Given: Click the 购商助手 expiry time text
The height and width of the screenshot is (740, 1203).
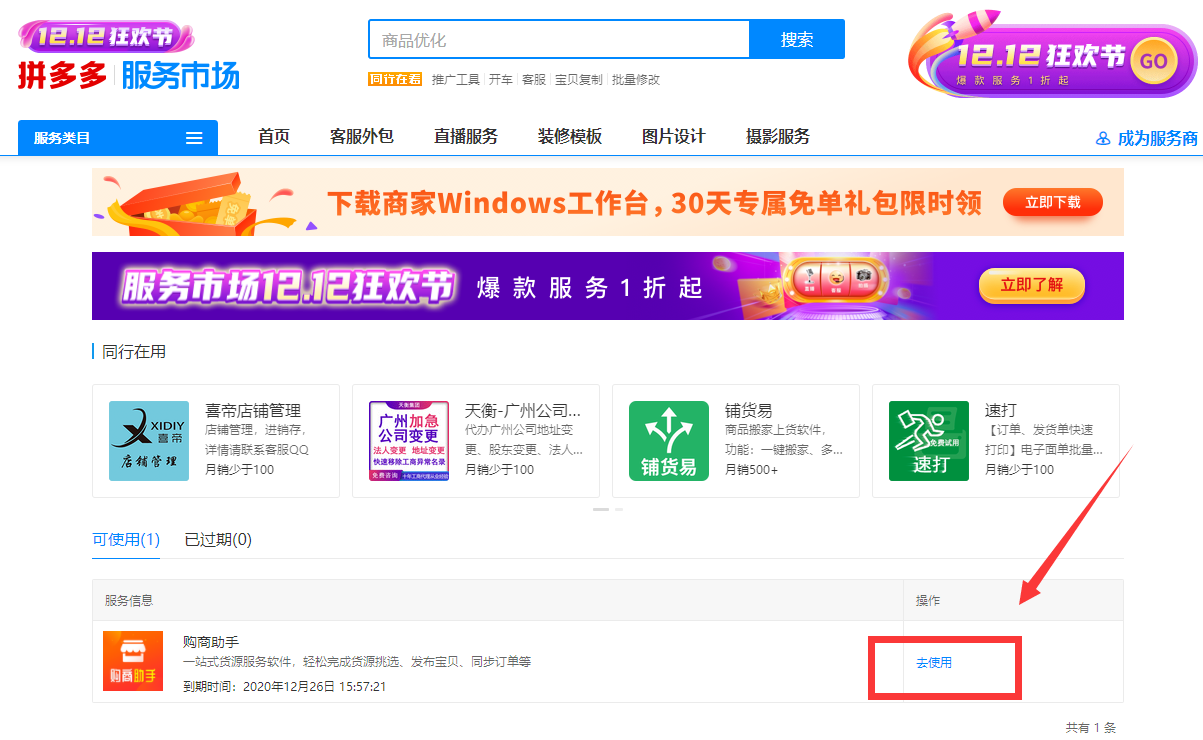Looking at the screenshot, I should click(x=285, y=687).
